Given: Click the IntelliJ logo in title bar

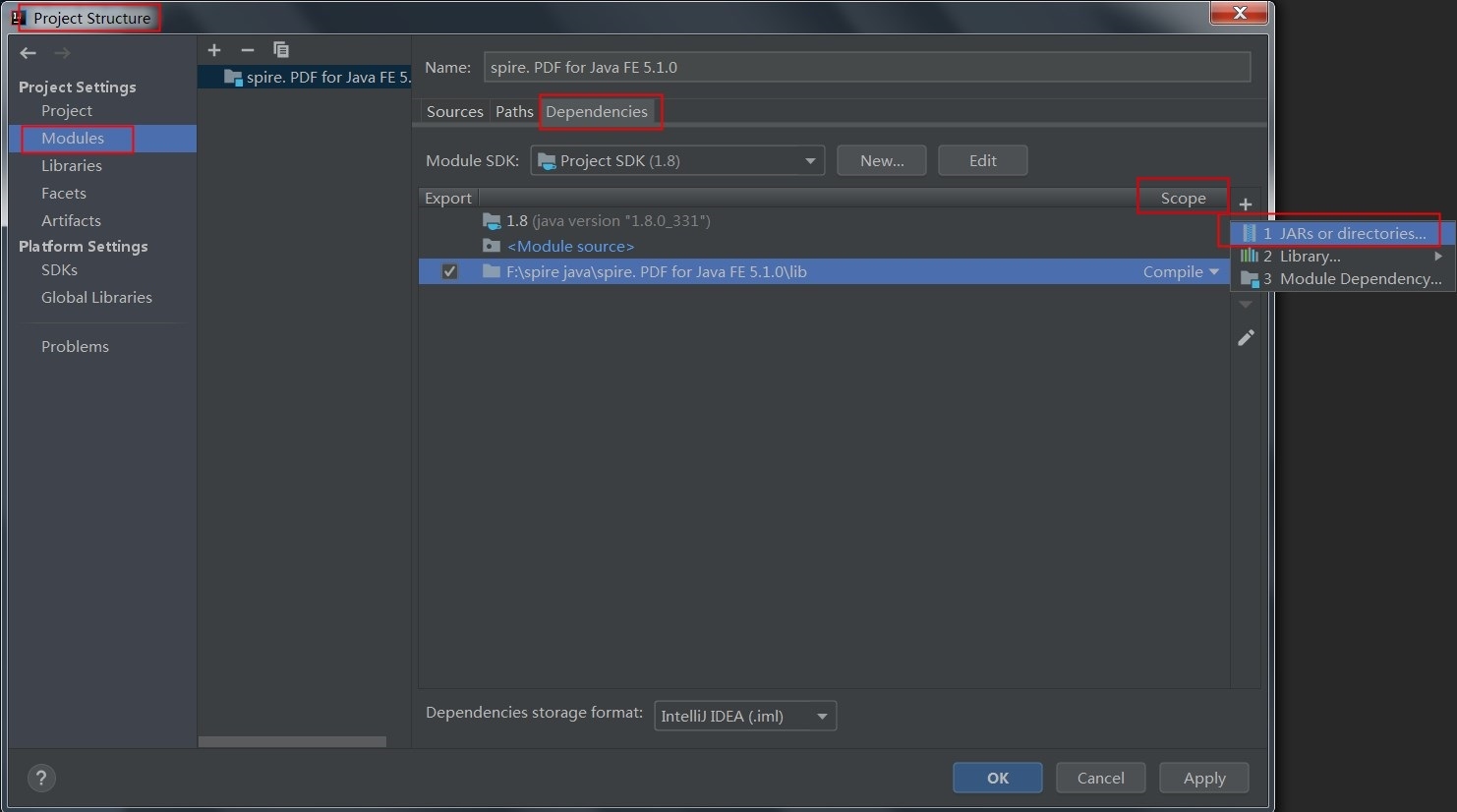Looking at the screenshot, I should pos(18,18).
